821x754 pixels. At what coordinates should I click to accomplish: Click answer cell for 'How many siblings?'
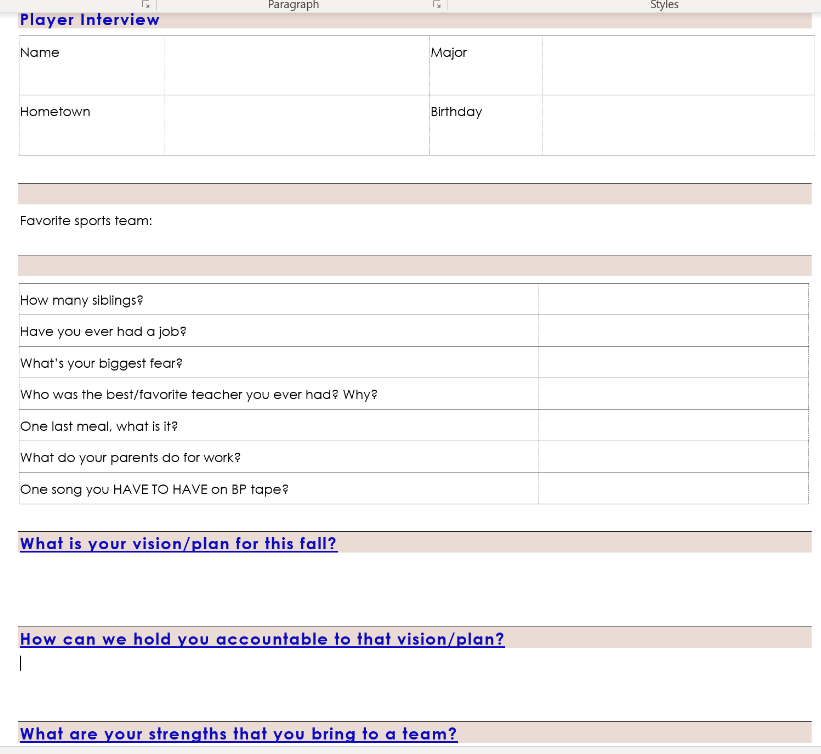673,300
